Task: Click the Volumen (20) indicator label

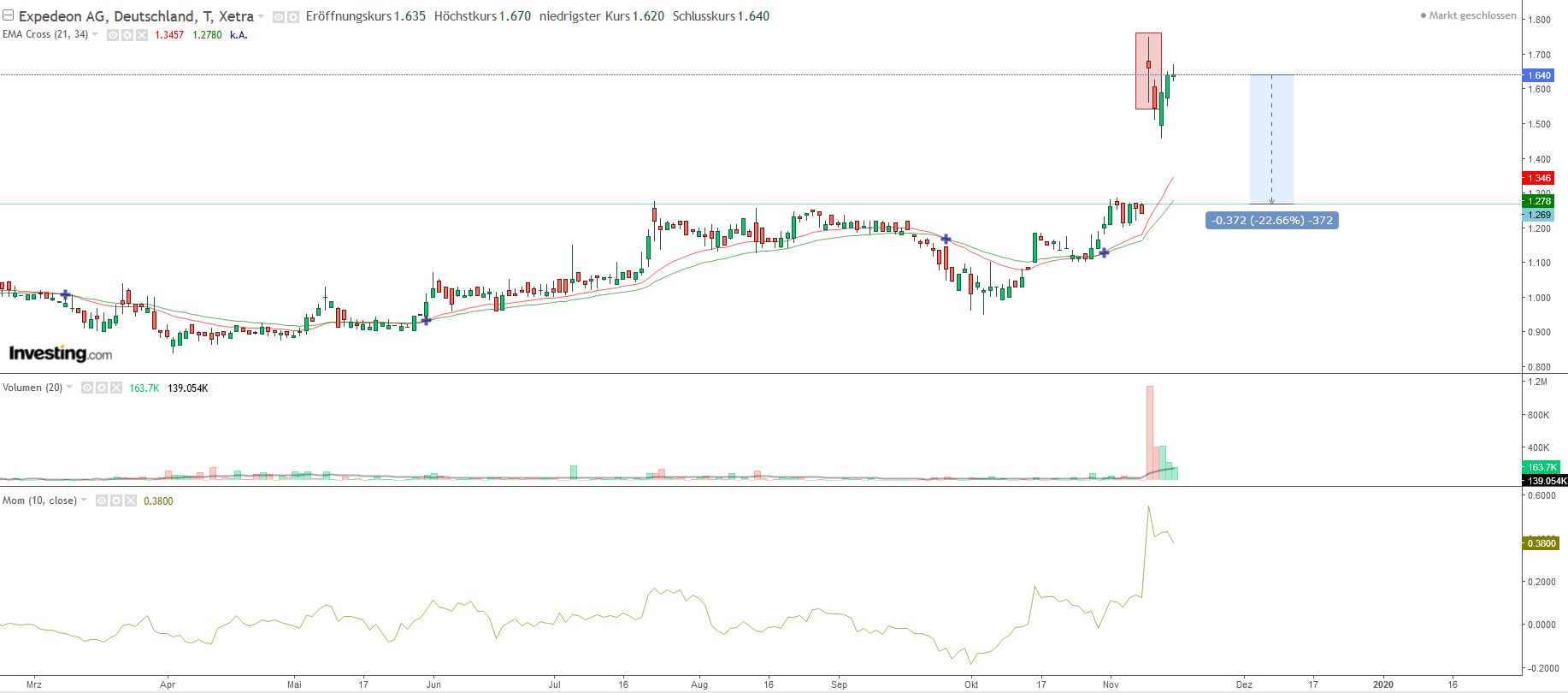Action: point(32,388)
